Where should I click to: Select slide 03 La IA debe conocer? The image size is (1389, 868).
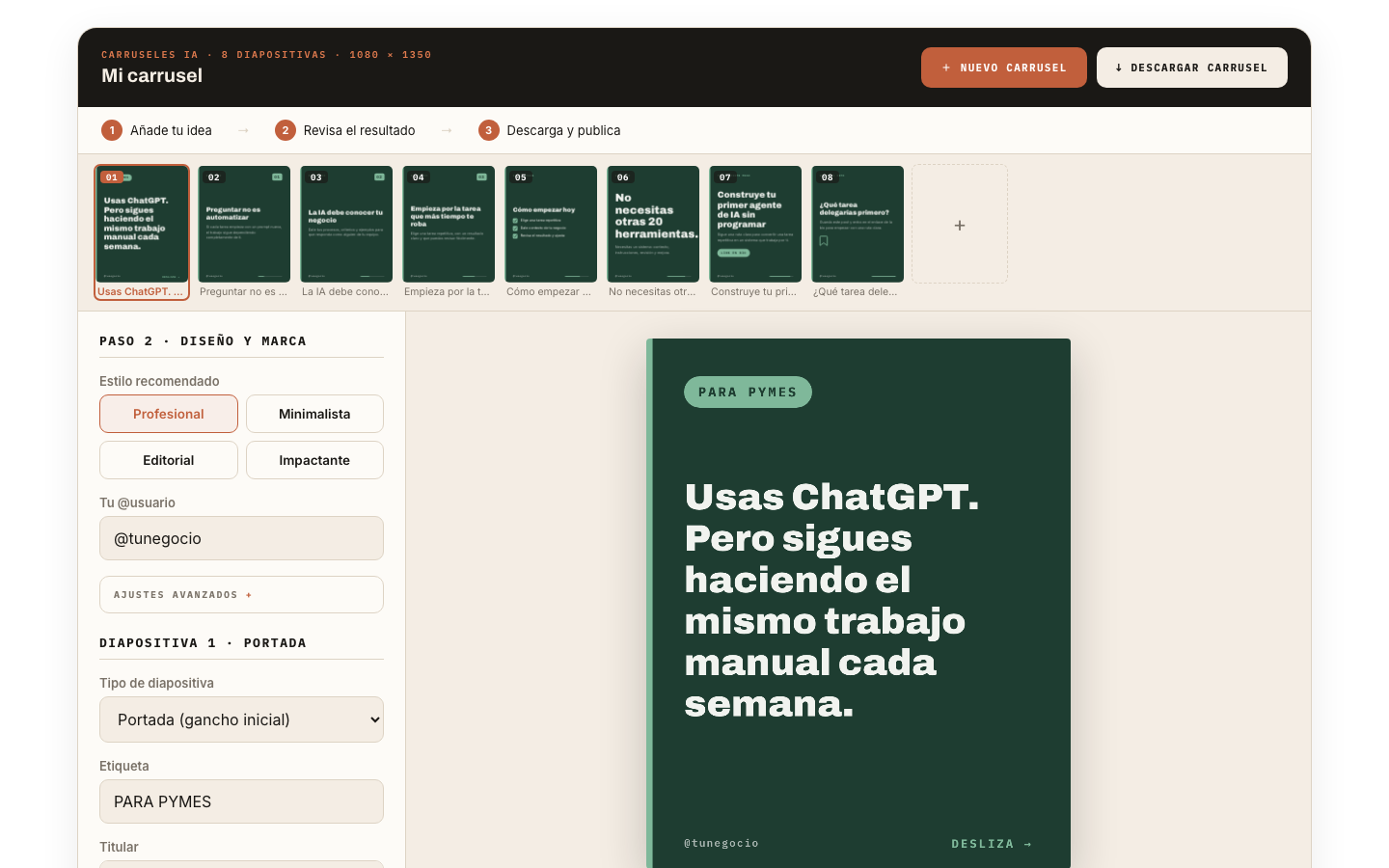pyautogui.click(x=346, y=232)
